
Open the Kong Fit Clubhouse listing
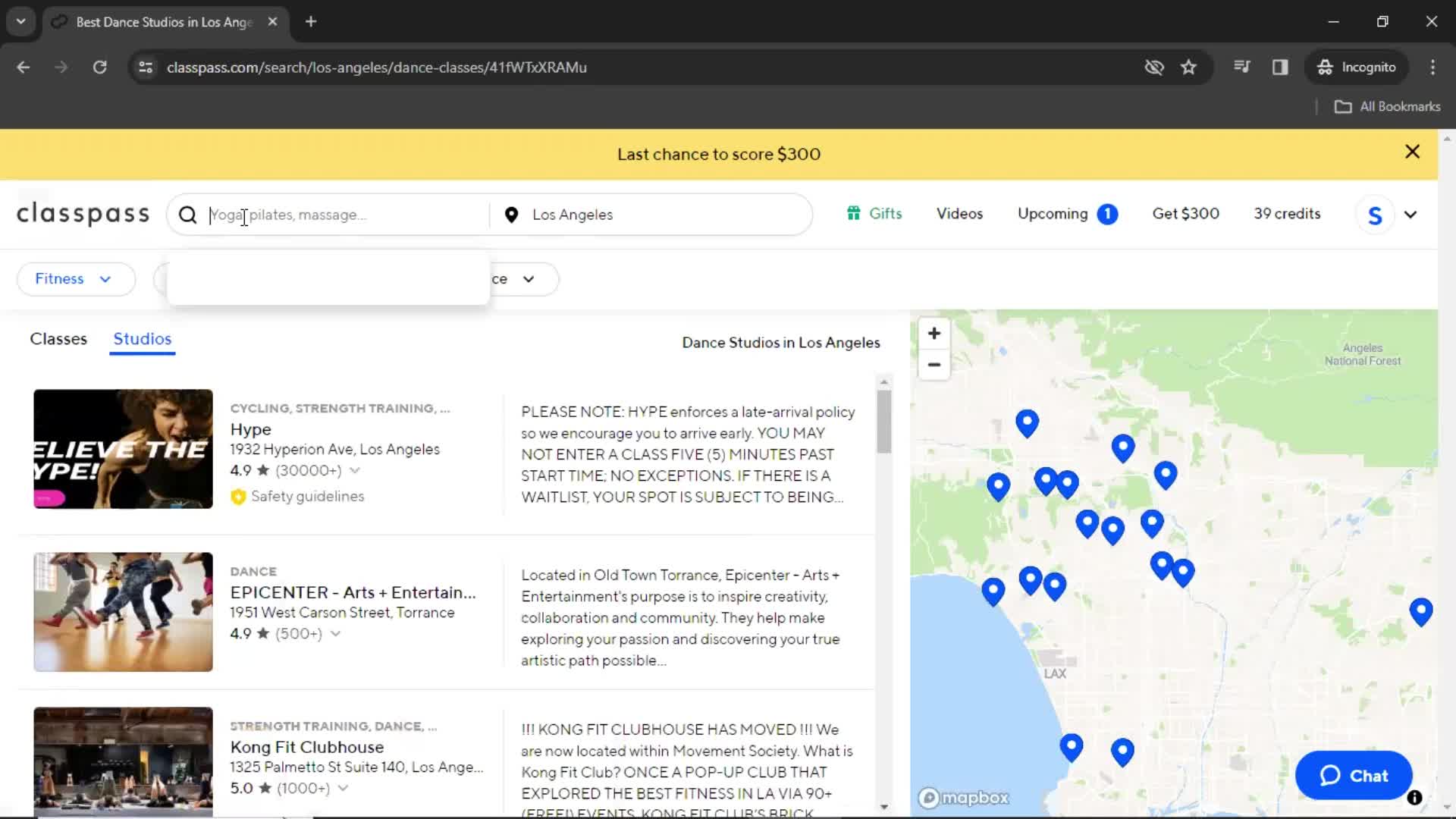306,747
